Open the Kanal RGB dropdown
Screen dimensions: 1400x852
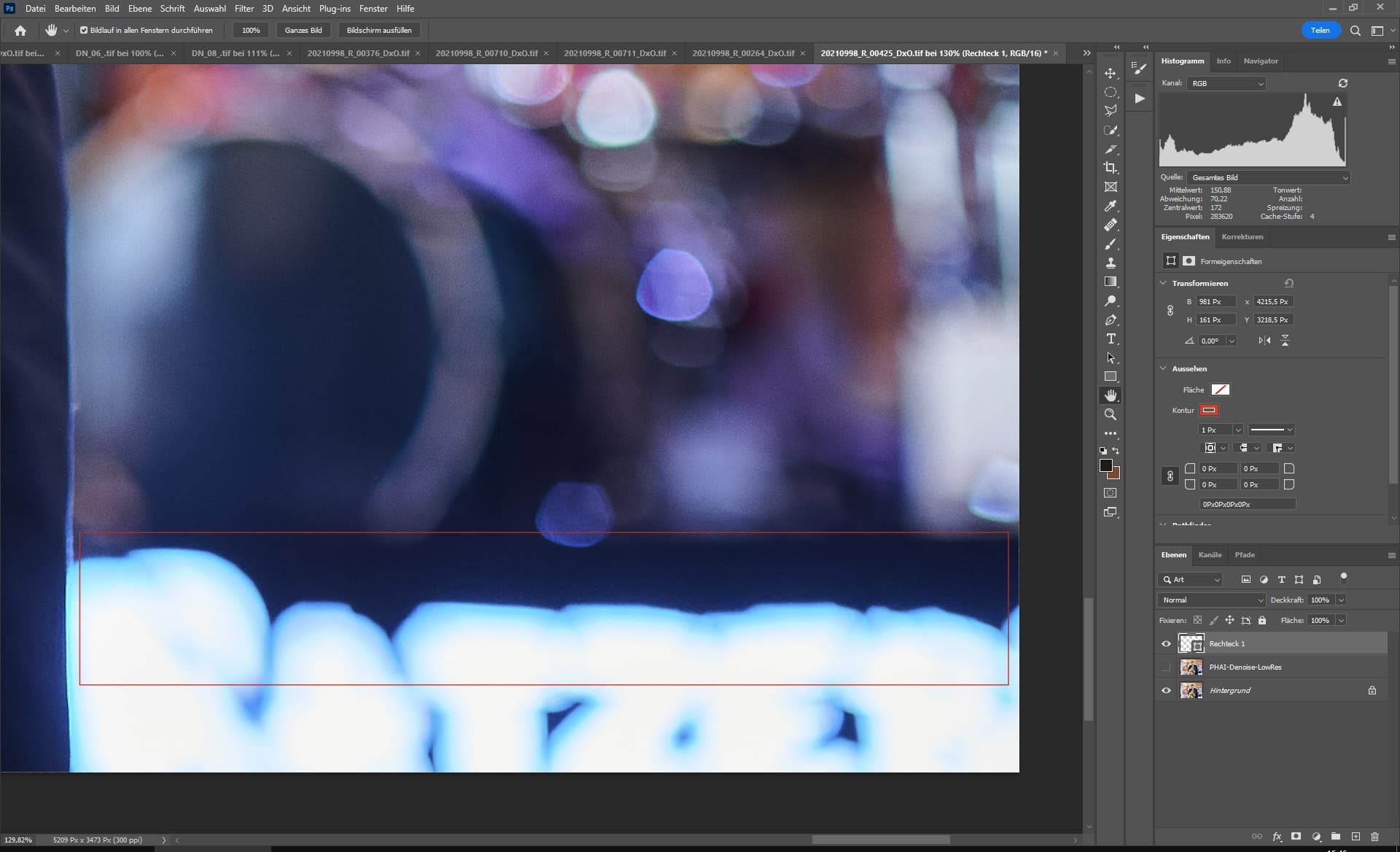pos(1226,84)
